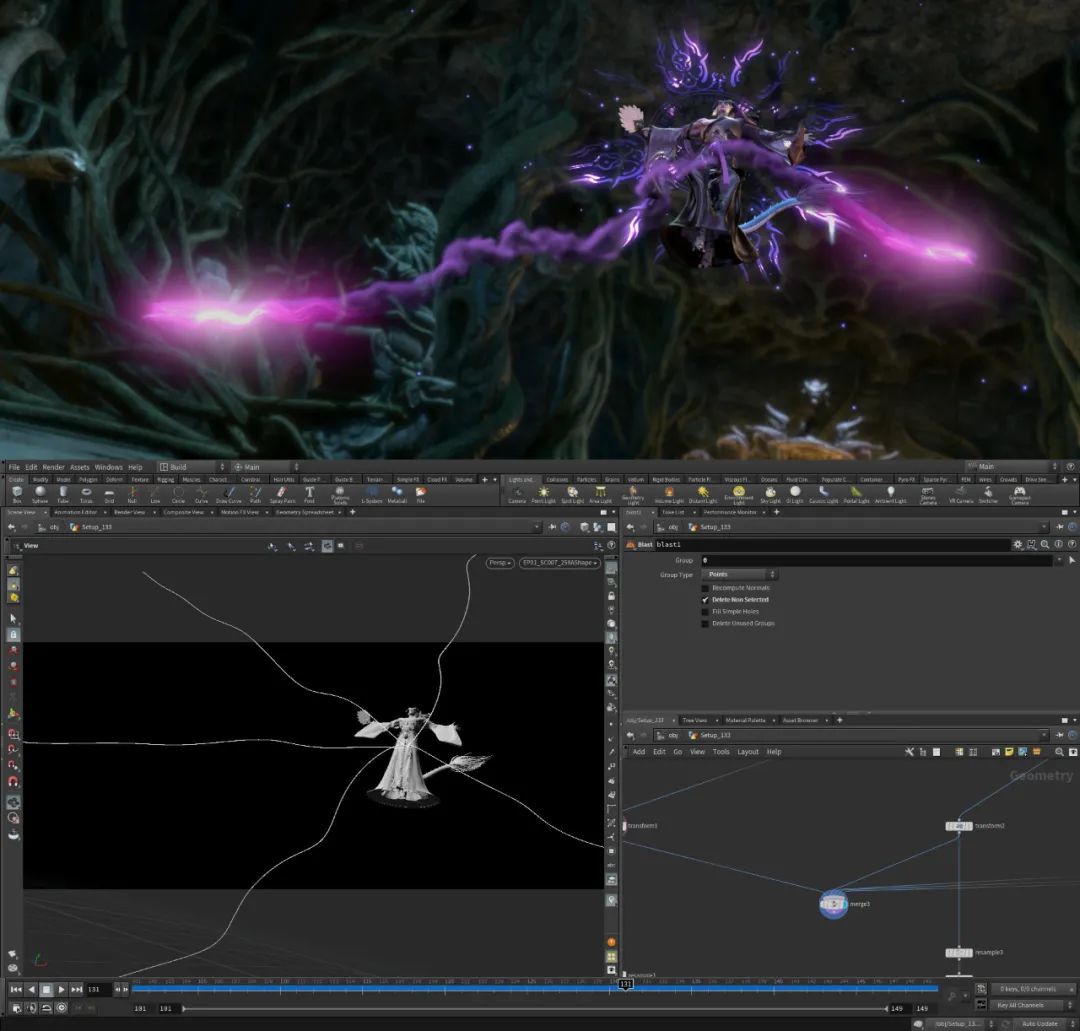Viewport: 1080px width, 1031px height.
Task: Open the Persp viewport camera dropdown
Action: pyautogui.click(x=498, y=563)
